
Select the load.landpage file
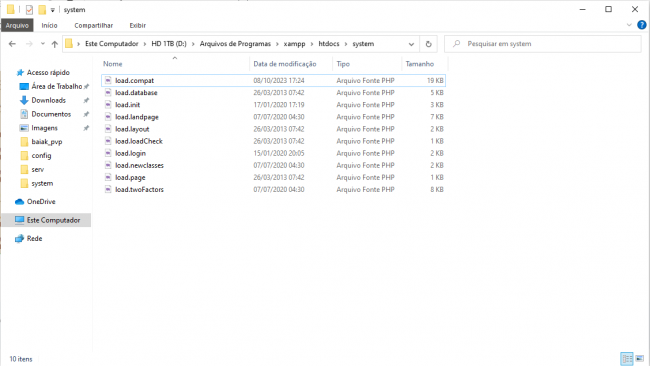pyautogui.click(x=273, y=117)
